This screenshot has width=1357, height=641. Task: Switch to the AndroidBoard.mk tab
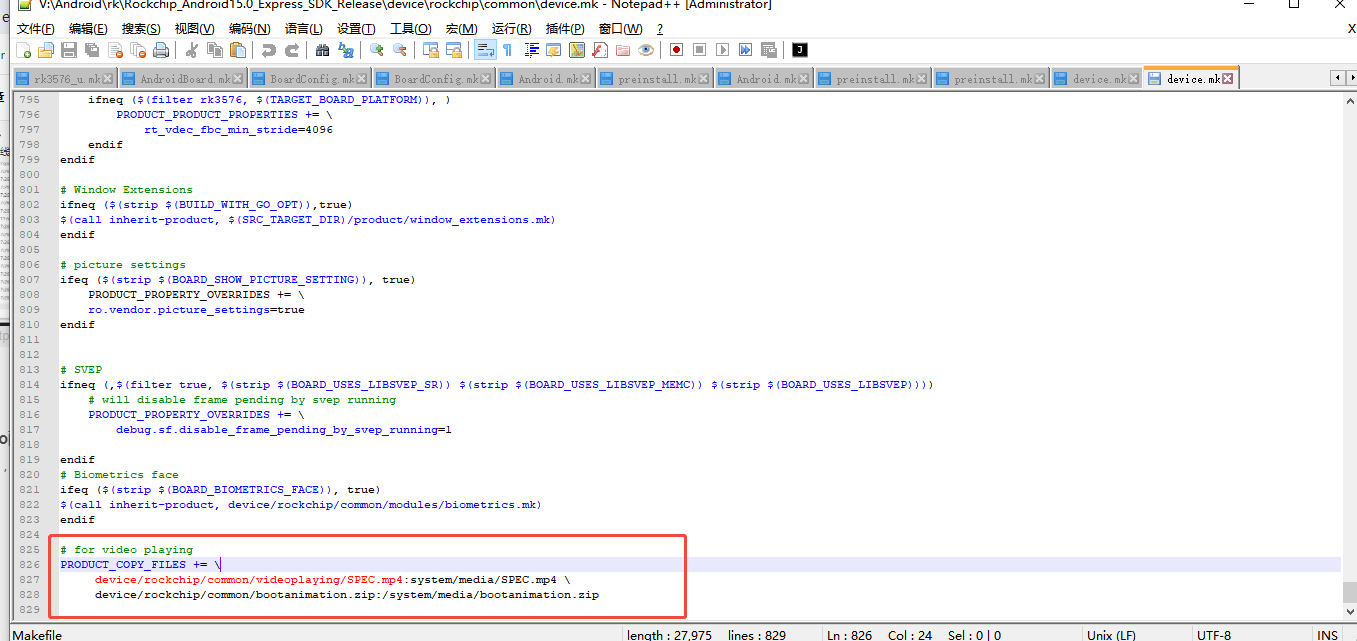pos(182,79)
